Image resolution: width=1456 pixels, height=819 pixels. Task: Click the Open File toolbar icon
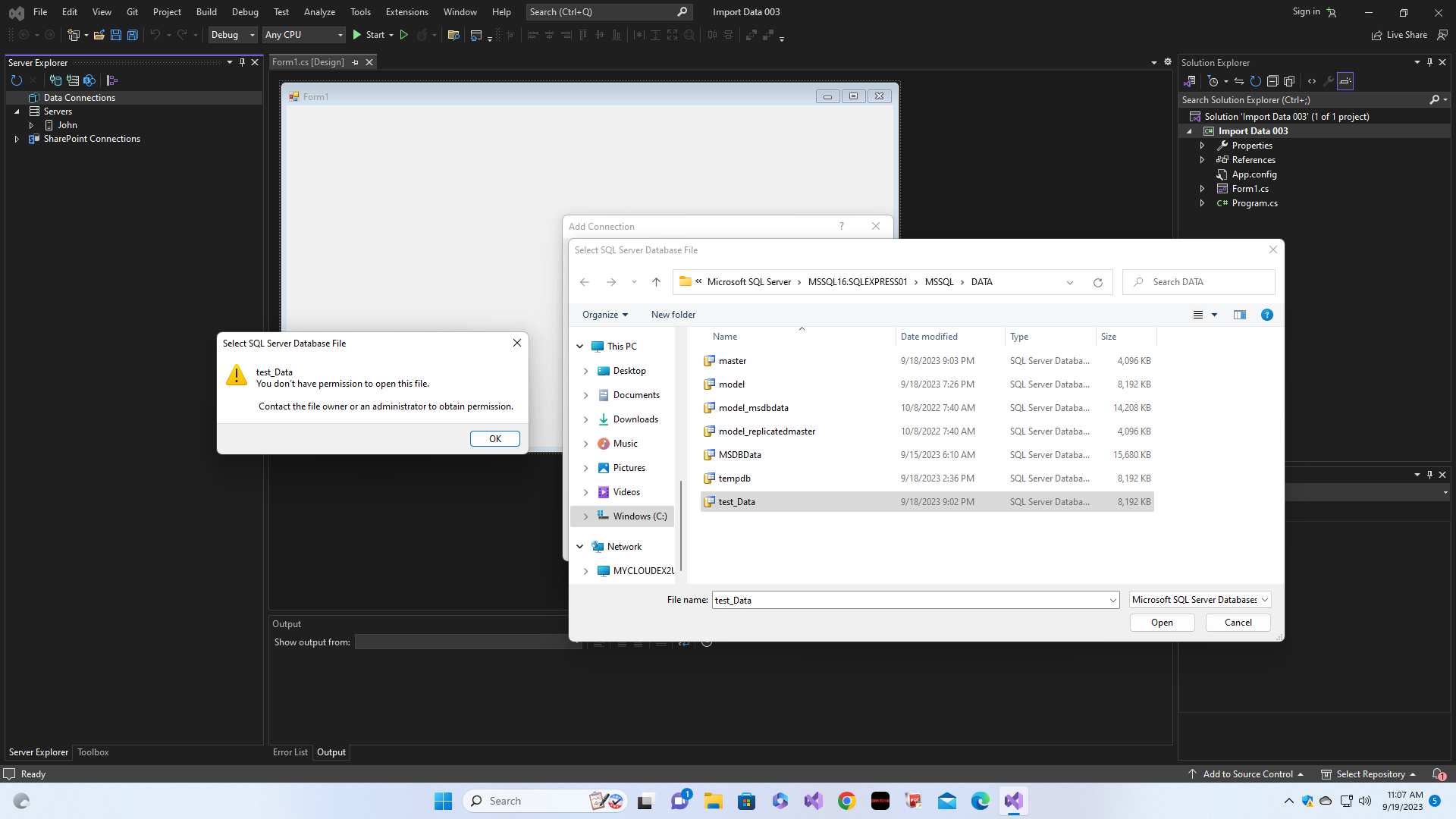tap(99, 35)
